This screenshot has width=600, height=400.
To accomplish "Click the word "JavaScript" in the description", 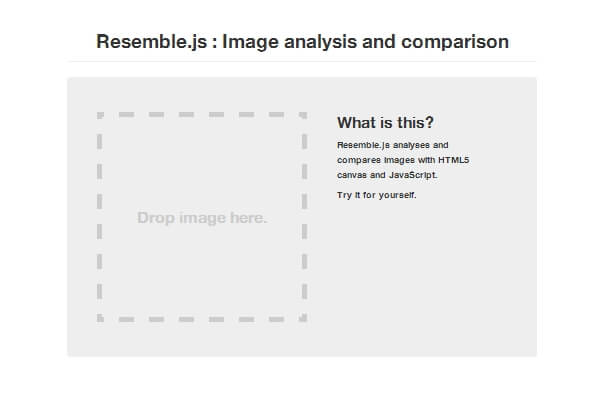I will [413, 175].
